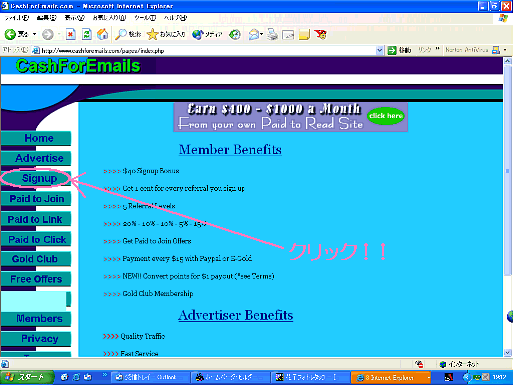Click the Stop loading icon
This screenshot has width=513, height=385.
tap(71, 34)
